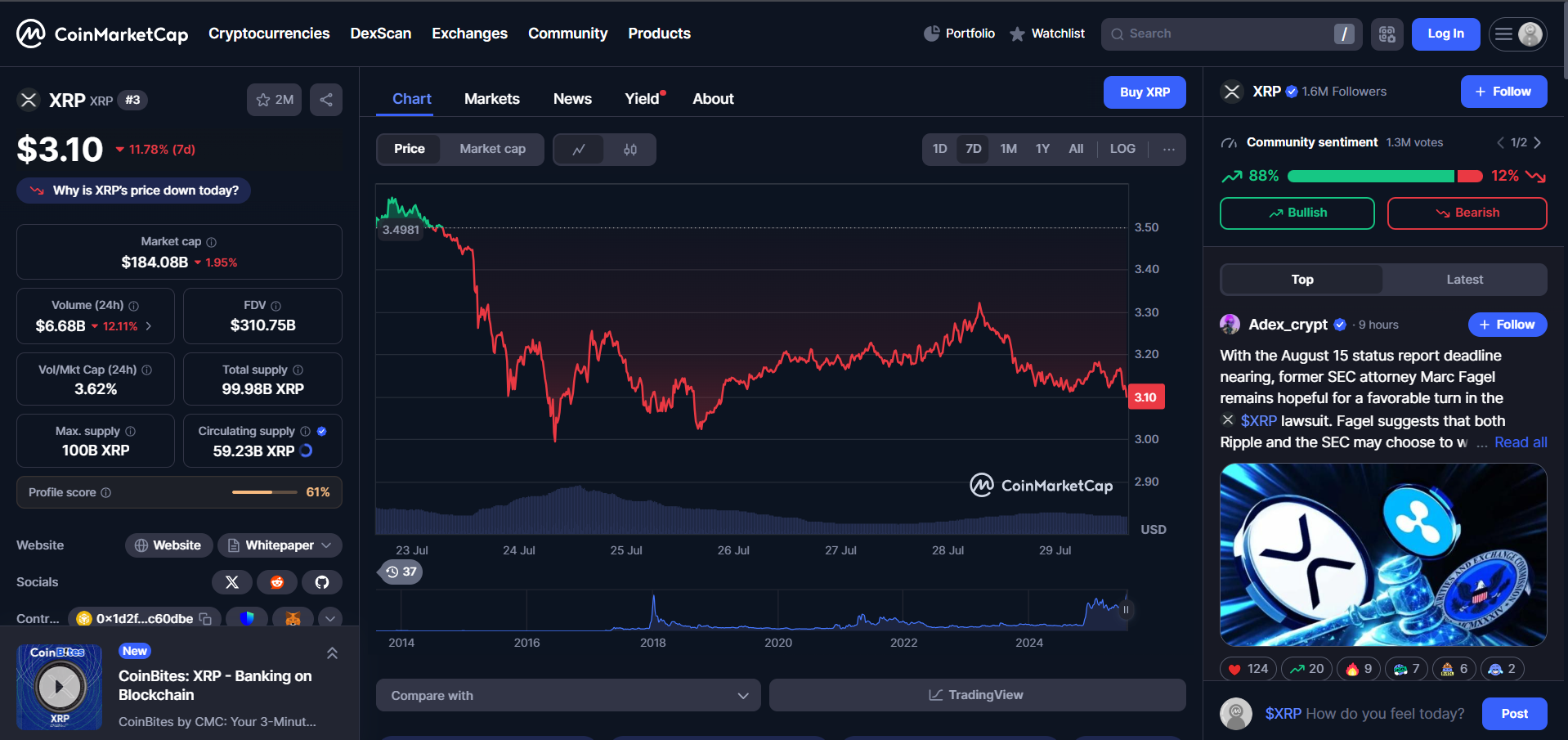Screen dimensions: 1568x740
Task: Open the GitHub social link
Action: pyautogui.click(x=322, y=582)
